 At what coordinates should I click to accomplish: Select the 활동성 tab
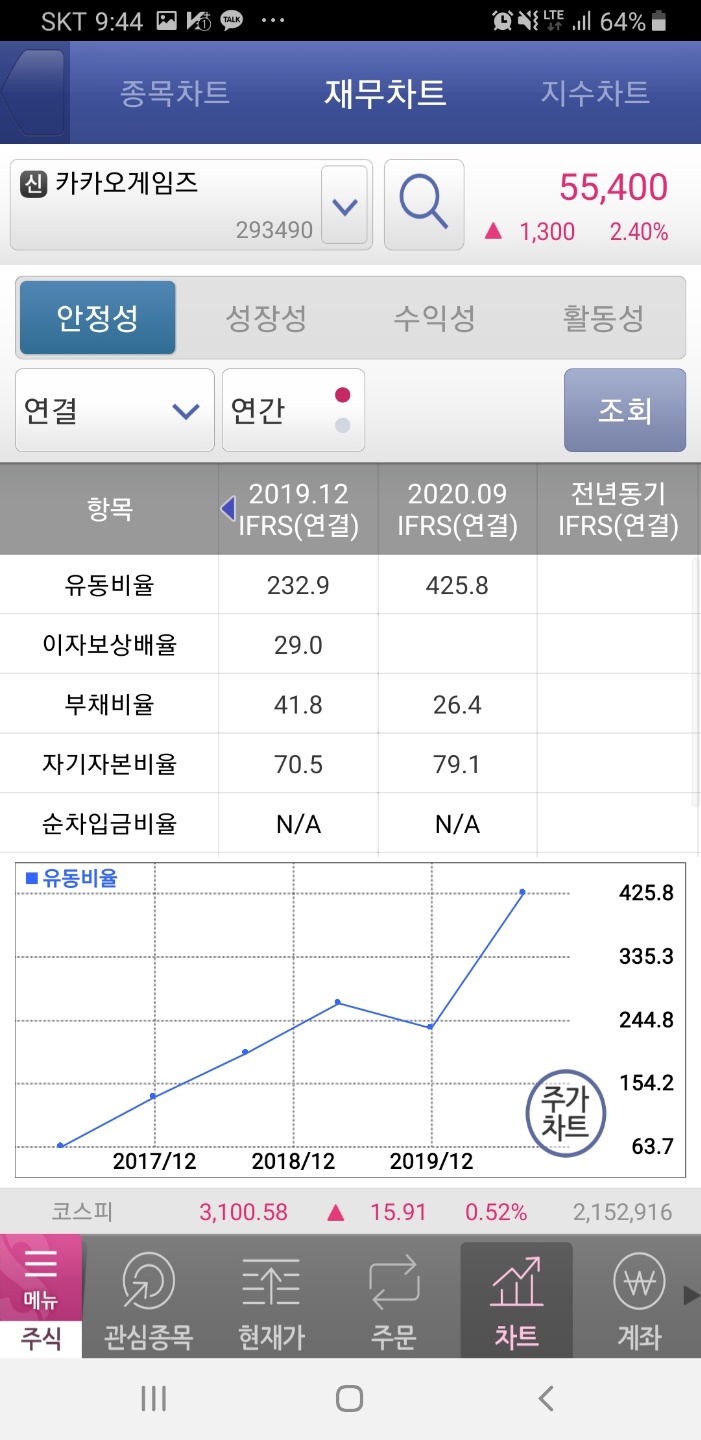(x=603, y=319)
